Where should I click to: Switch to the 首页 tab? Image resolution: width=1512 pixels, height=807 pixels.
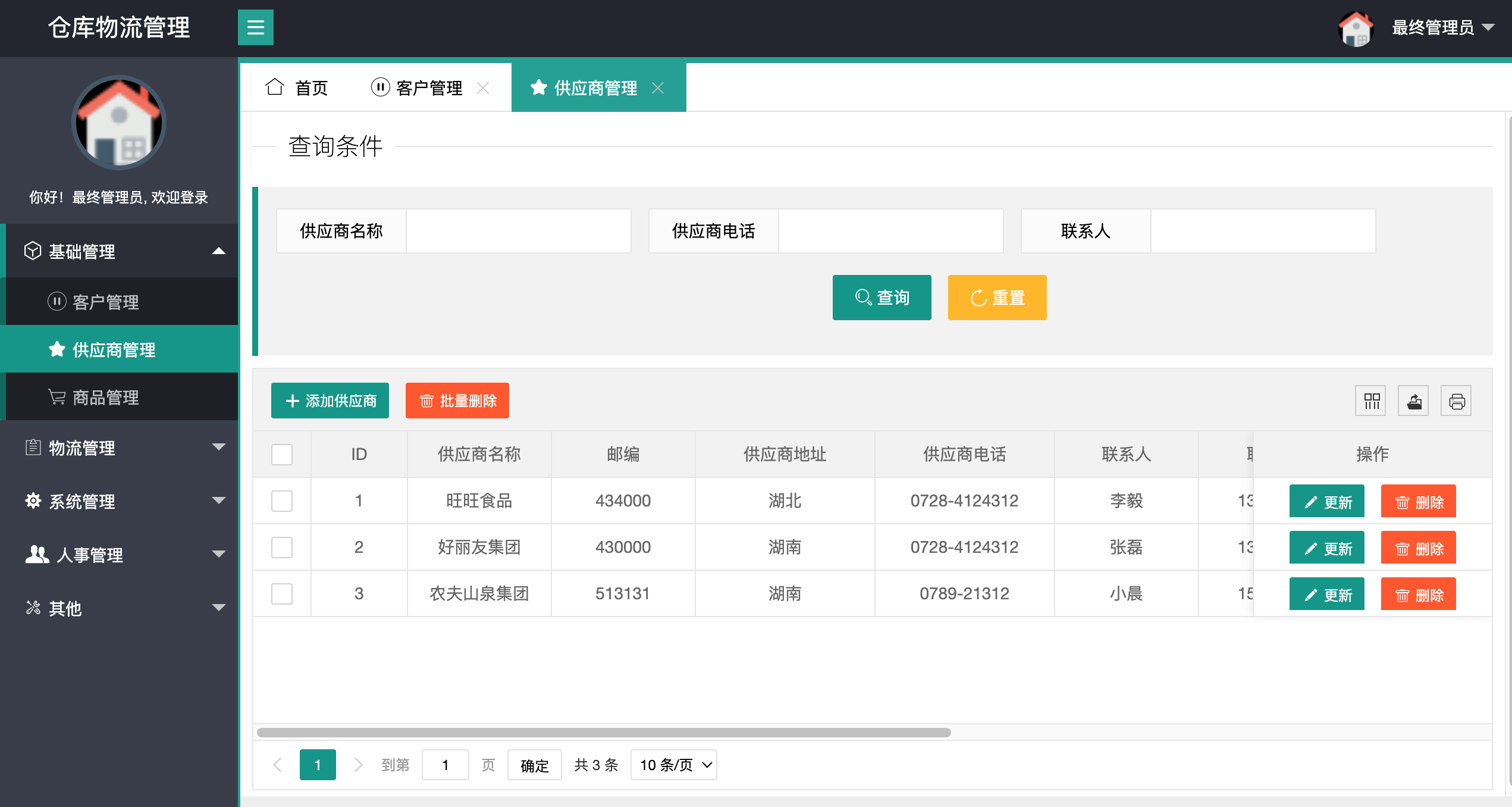(297, 87)
